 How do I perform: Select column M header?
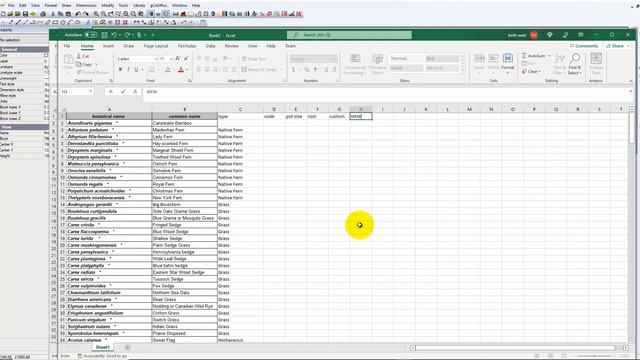469,109
